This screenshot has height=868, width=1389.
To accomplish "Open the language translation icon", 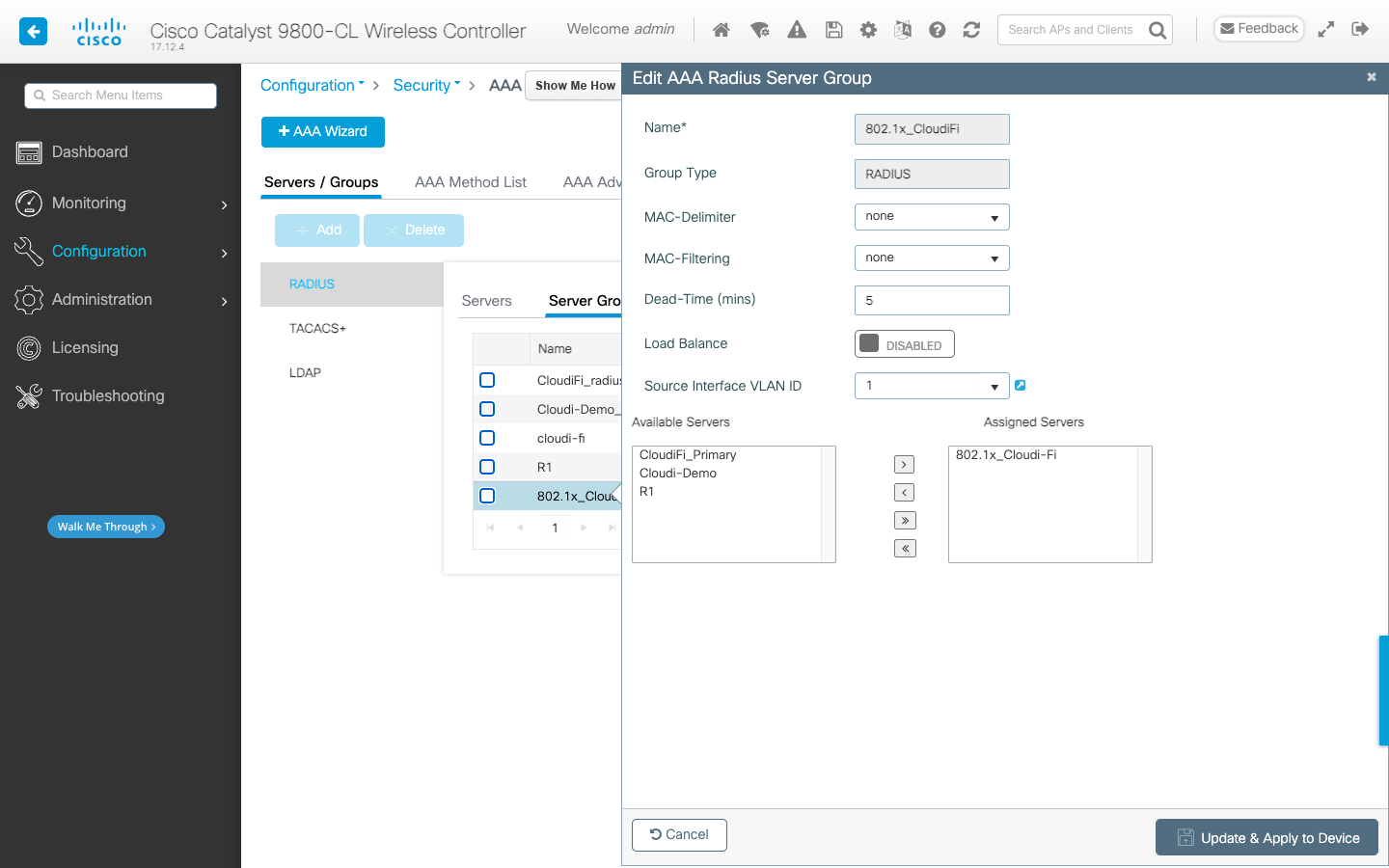I will coord(903,29).
